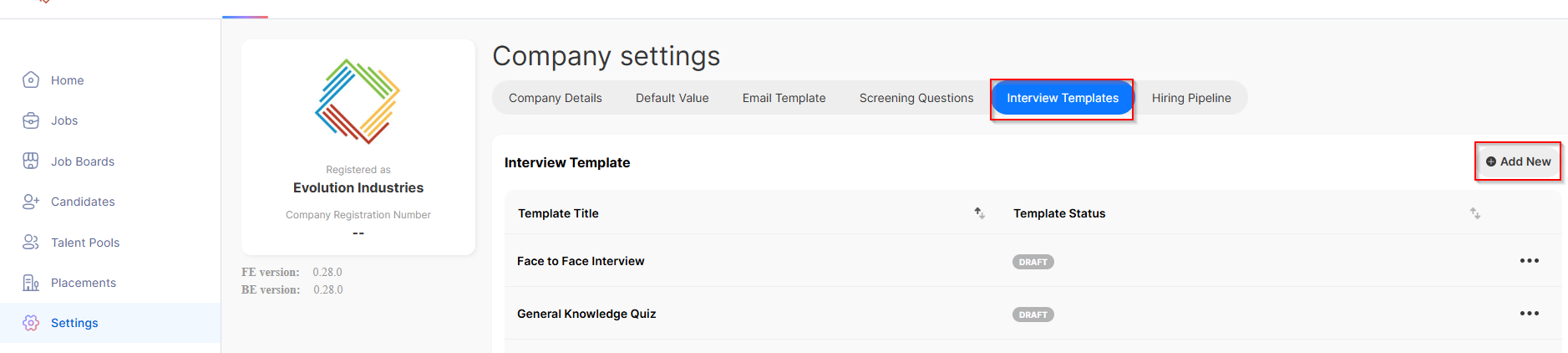Open Jobs from the sidebar
Viewport: 1568px width, 353px height.
tap(64, 120)
